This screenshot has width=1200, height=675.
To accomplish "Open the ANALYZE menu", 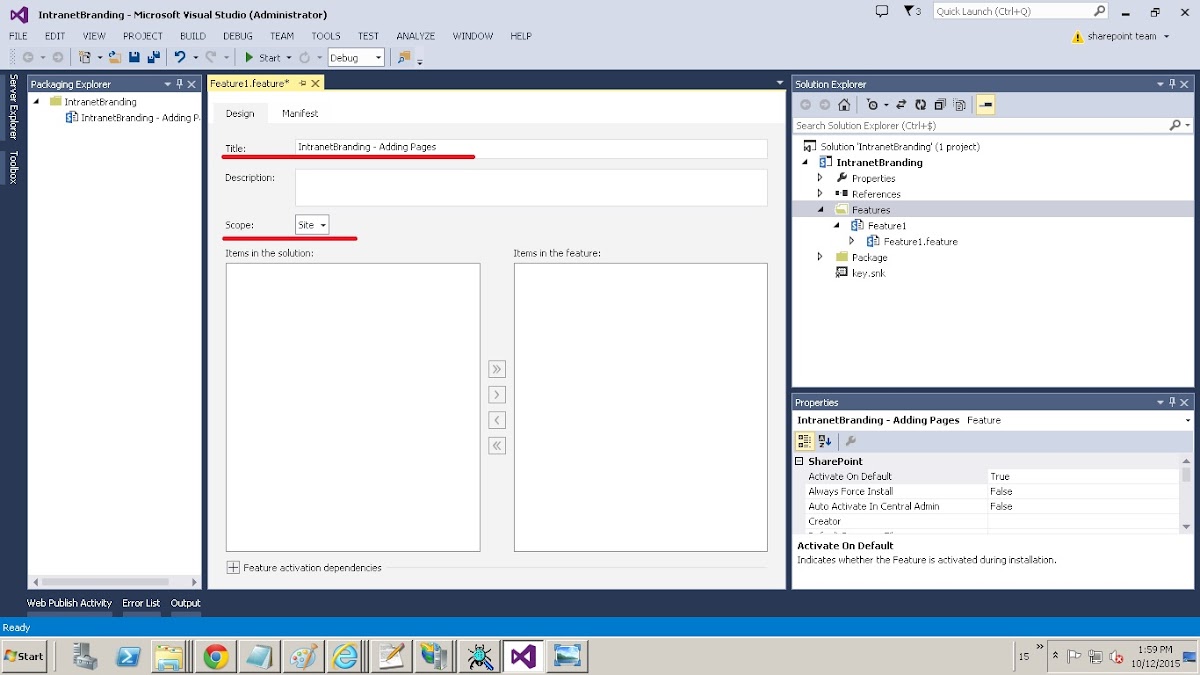I will (x=415, y=36).
